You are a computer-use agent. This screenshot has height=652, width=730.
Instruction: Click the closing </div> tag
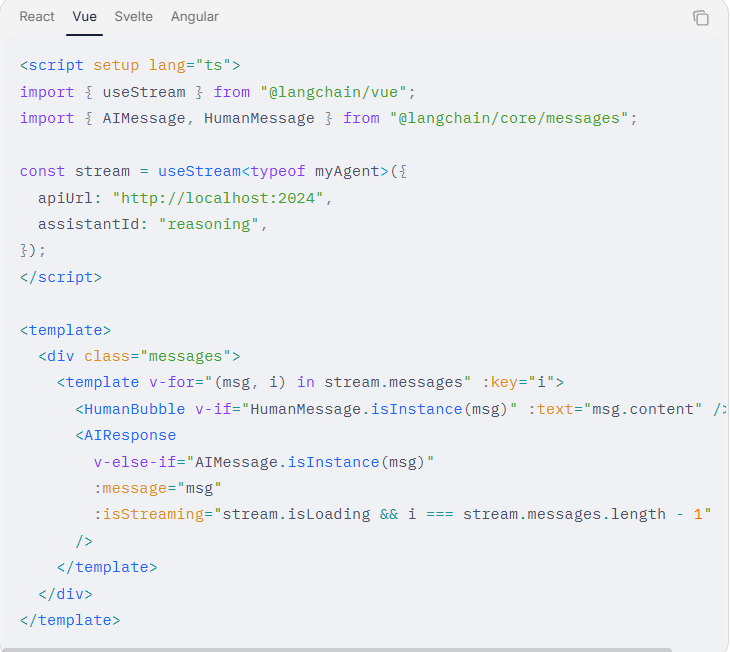(66, 594)
